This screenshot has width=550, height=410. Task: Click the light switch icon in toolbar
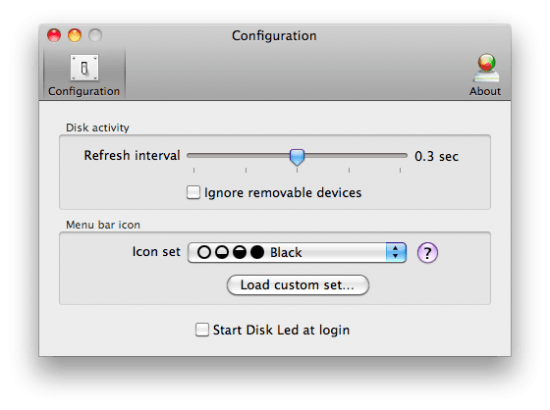coord(84,68)
